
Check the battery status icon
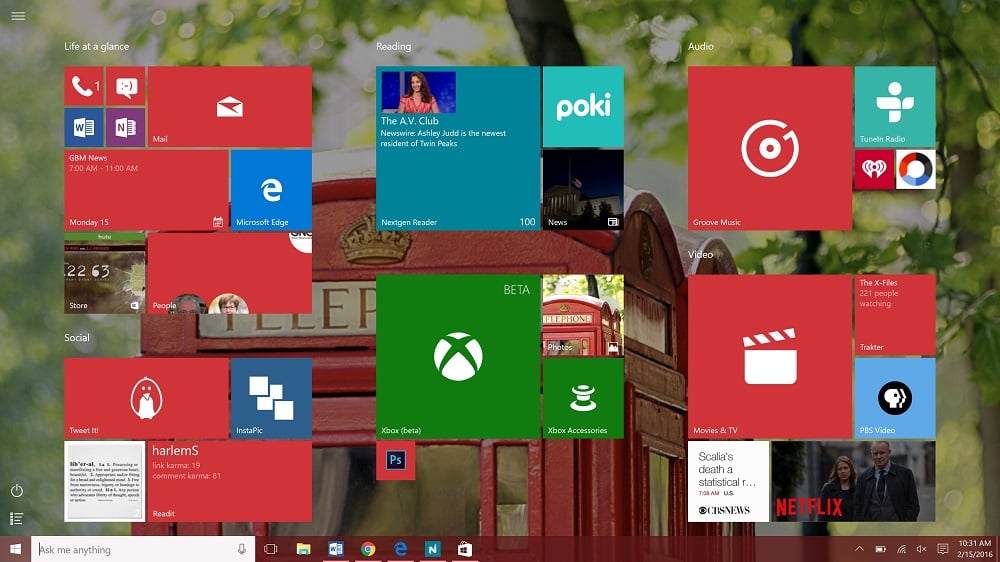[881, 549]
